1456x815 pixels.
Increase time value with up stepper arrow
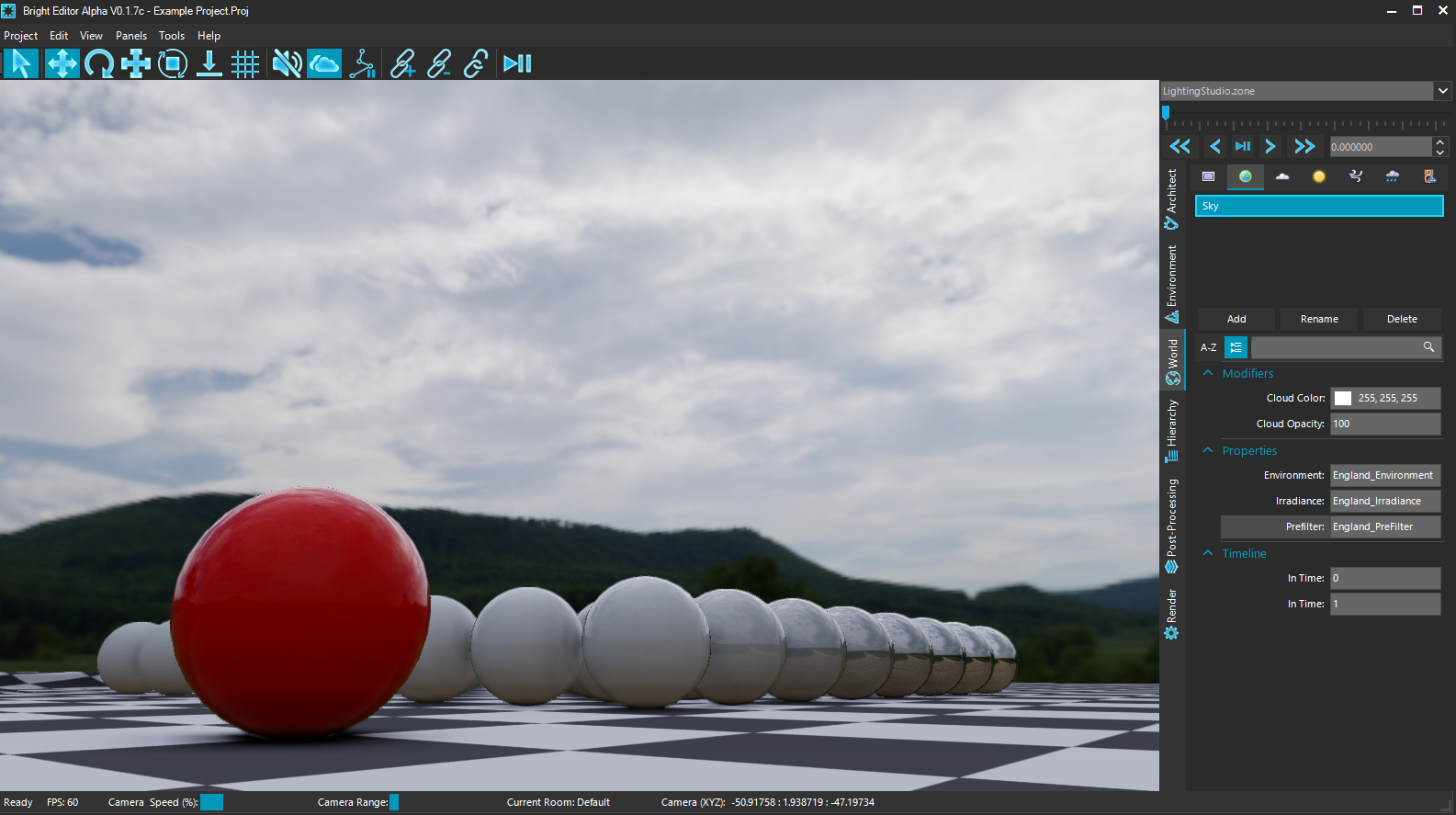click(x=1440, y=141)
